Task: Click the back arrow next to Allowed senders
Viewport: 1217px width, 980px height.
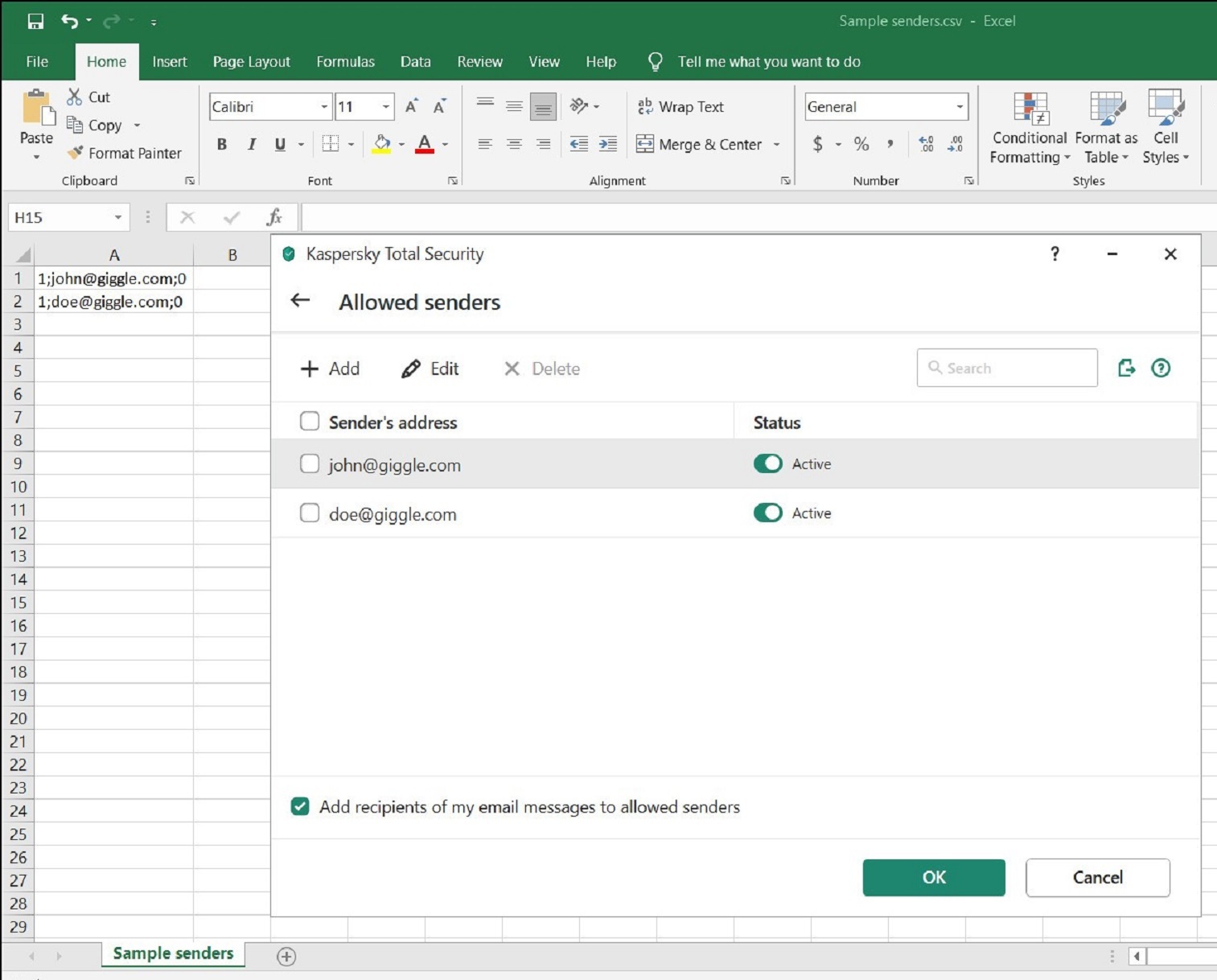Action: coord(300,301)
